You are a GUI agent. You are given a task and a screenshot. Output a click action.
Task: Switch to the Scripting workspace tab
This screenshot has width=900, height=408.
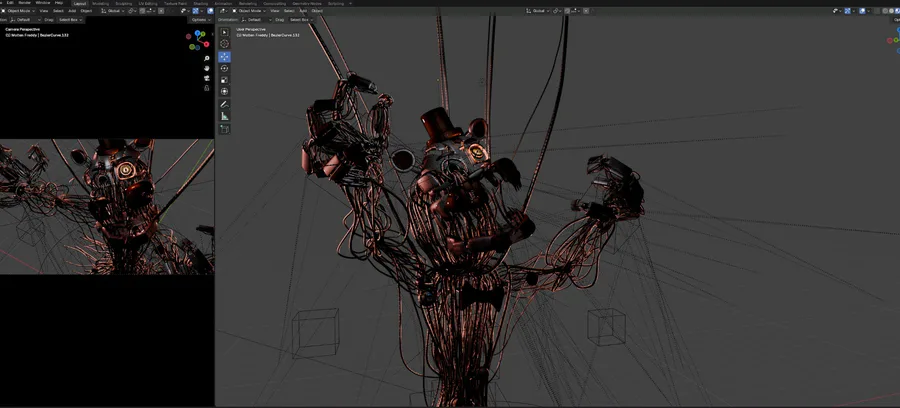click(x=336, y=3)
